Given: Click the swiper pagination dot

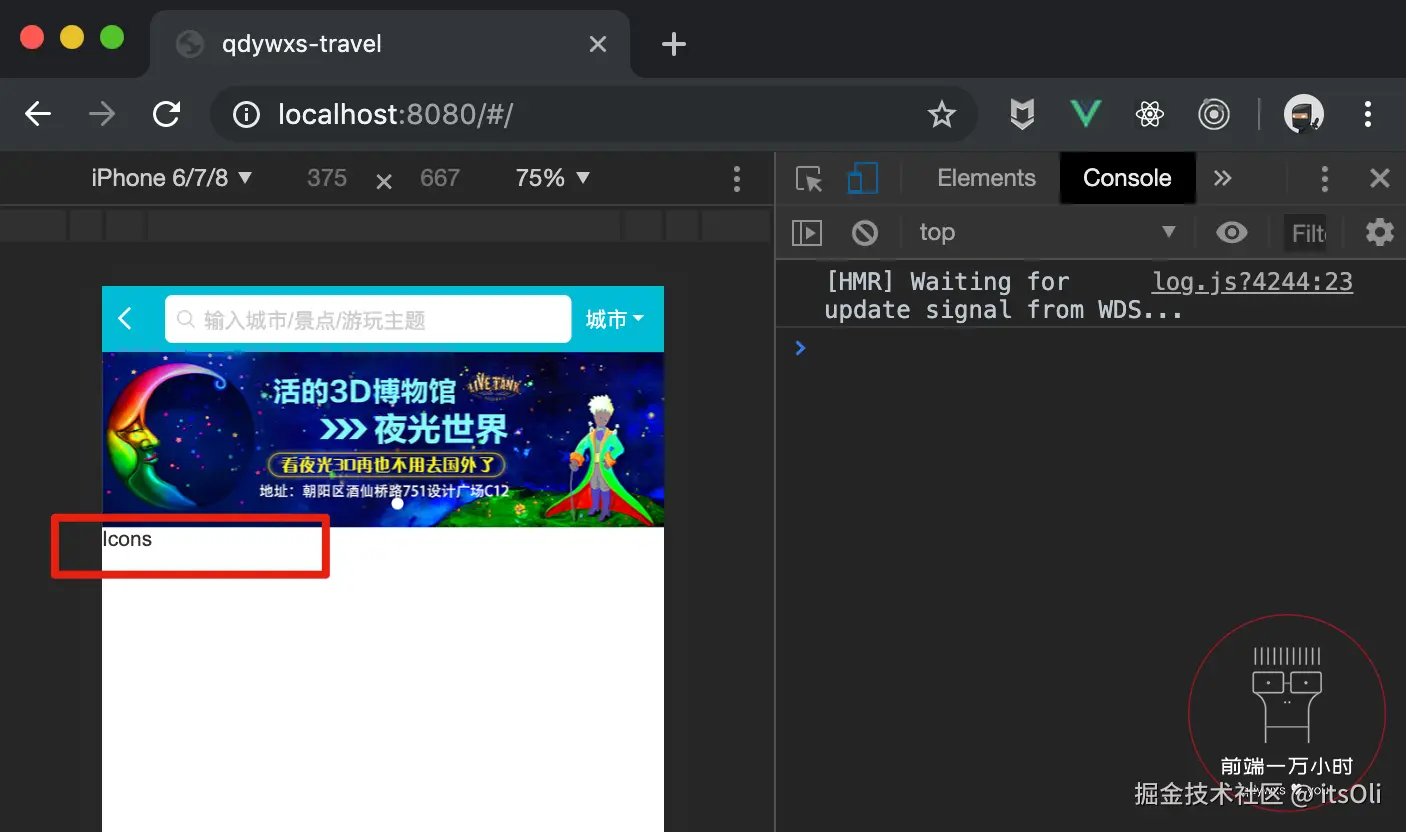Looking at the screenshot, I should pyautogui.click(x=397, y=503).
